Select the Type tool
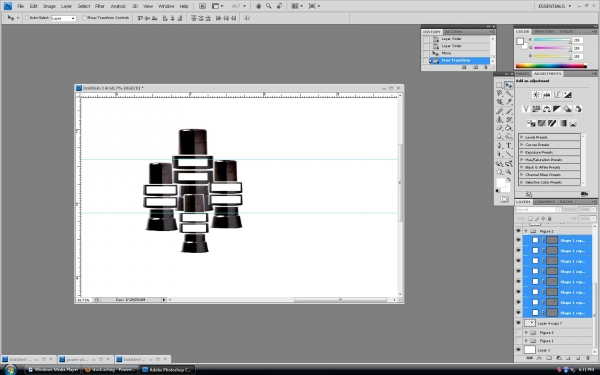The height and width of the screenshot is (375, 600). coord(509,146)
